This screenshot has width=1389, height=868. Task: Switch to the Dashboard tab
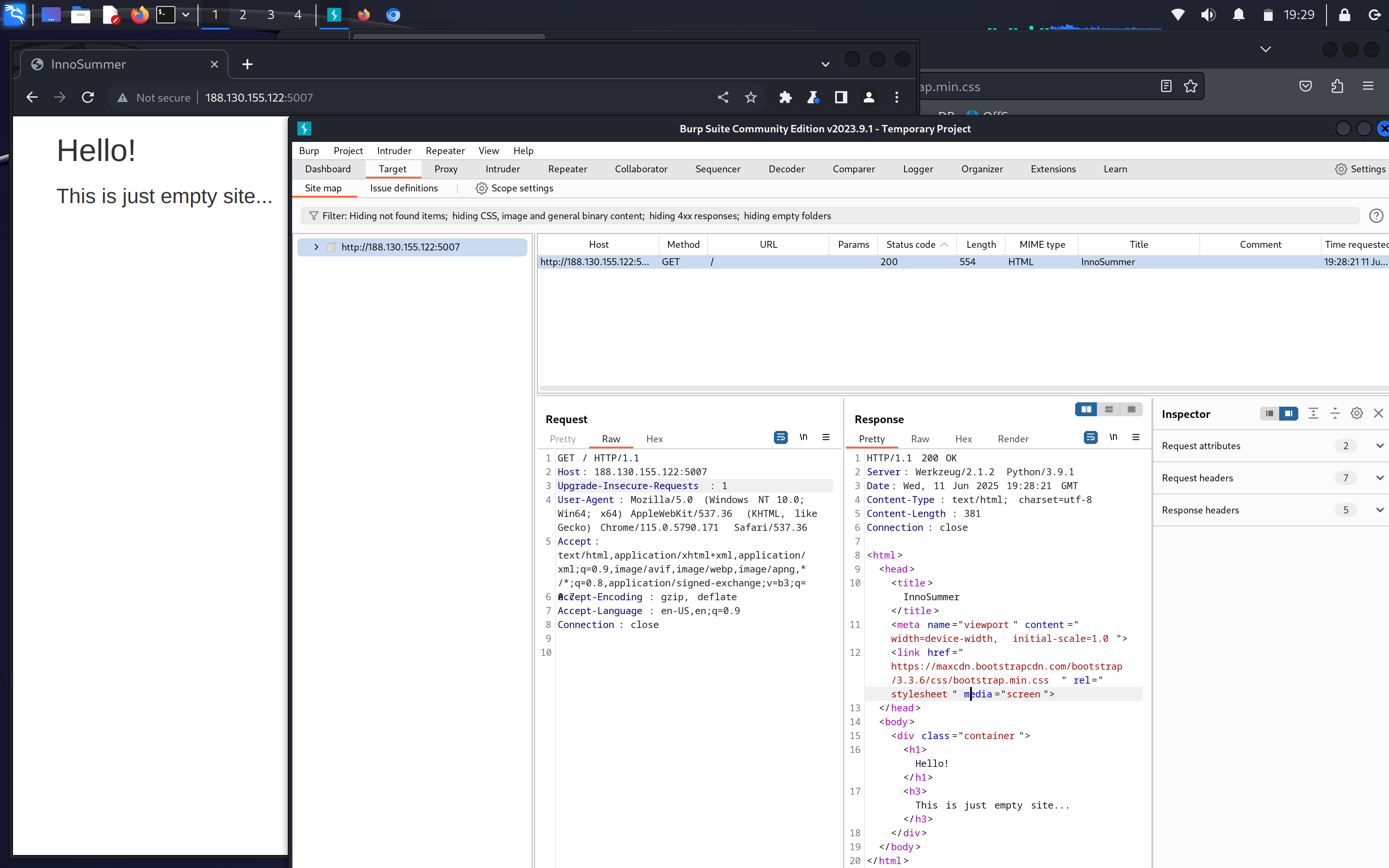coord(328,169)
